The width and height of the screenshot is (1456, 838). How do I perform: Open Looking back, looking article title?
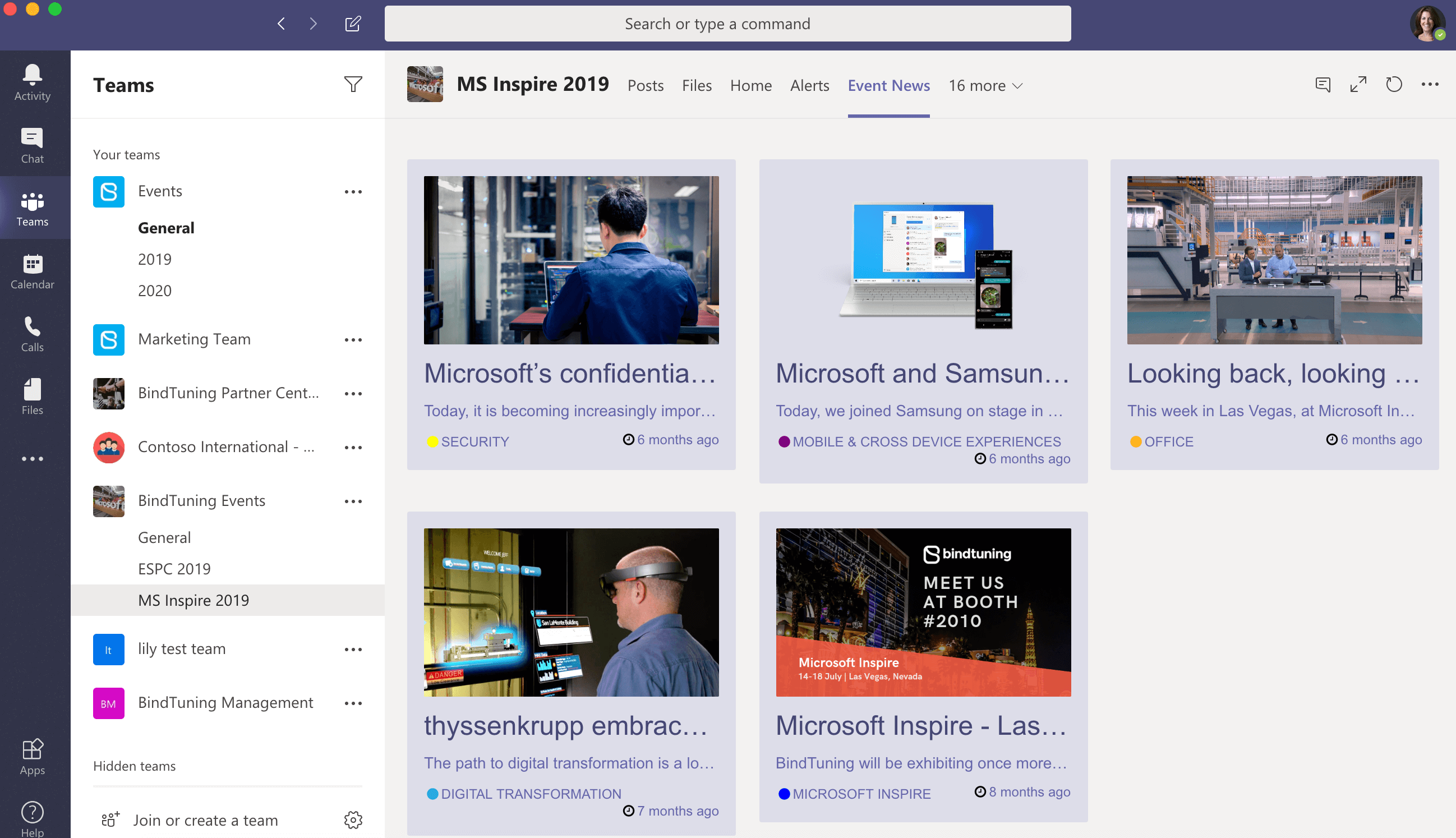click(x=1273, y=373)
